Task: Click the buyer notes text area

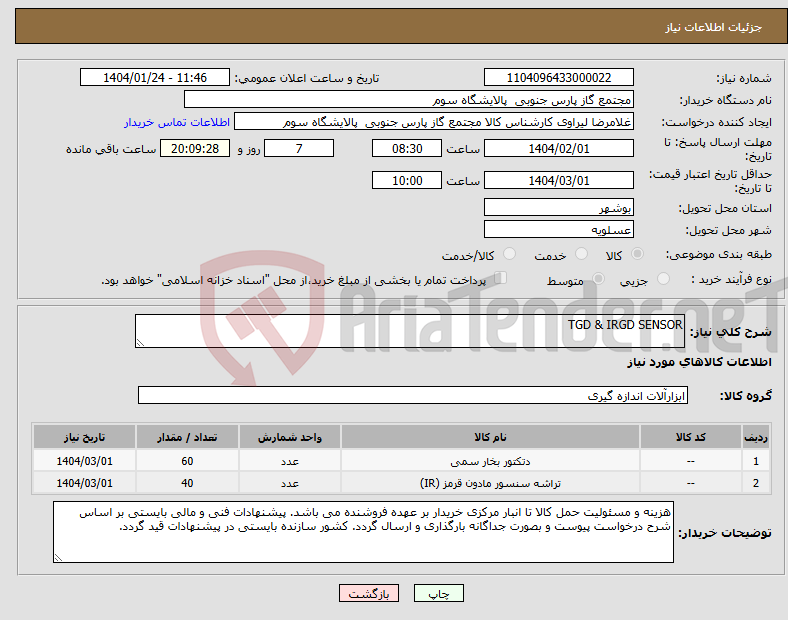Action: 363,532
